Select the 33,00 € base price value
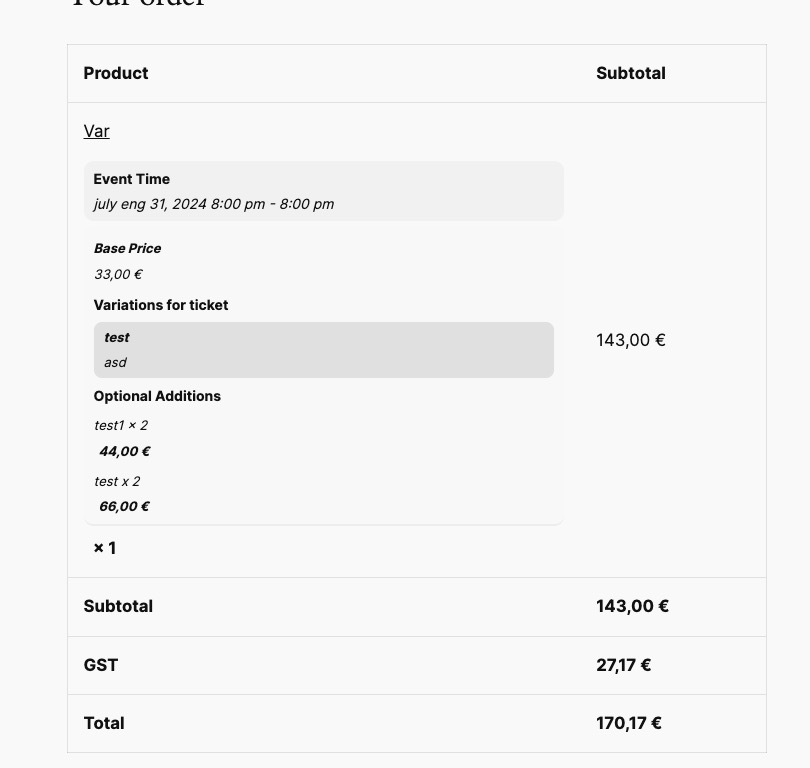 (118, 274)
